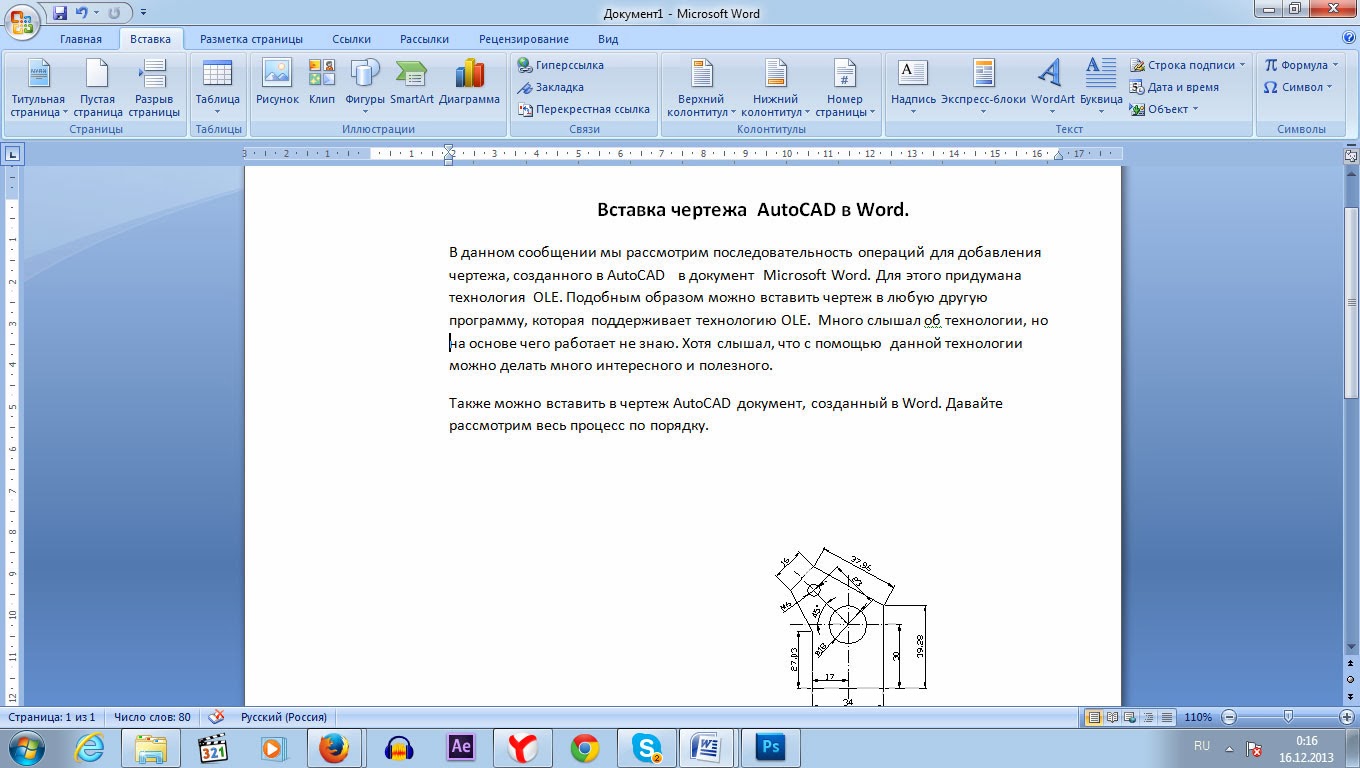Viewport: 1360px width, 768px height.
Task: Open Yandex browser from the taskbar
Action: 523,747
